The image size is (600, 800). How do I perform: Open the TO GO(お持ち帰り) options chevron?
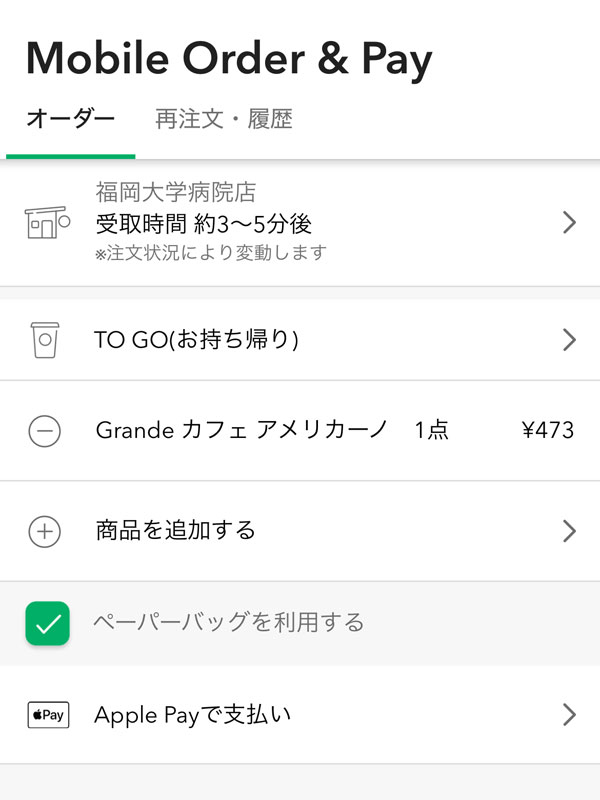click(569, 338)
